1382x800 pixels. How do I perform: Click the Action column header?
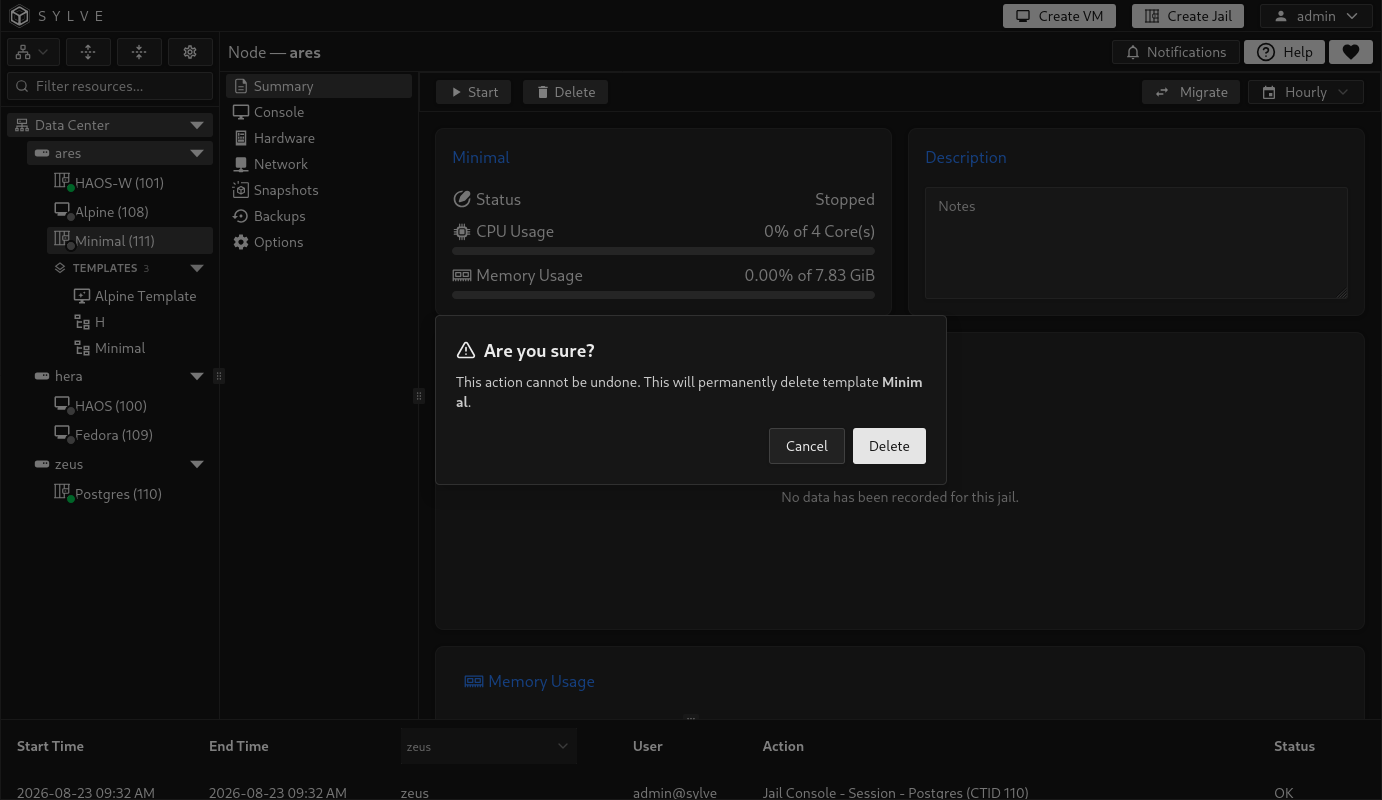click(783, 746)
